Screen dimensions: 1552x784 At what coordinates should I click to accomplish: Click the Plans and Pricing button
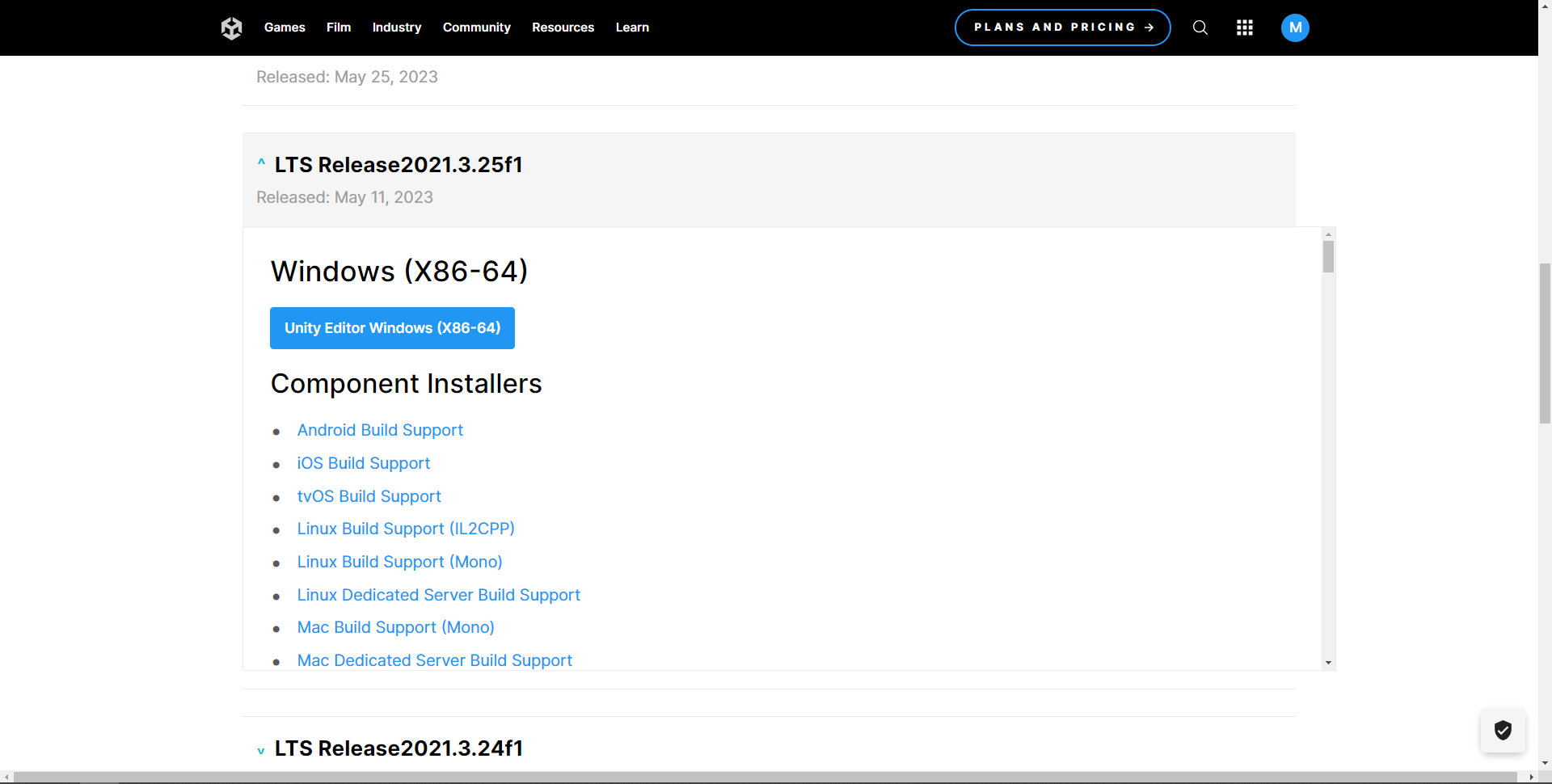point(1063,27)
